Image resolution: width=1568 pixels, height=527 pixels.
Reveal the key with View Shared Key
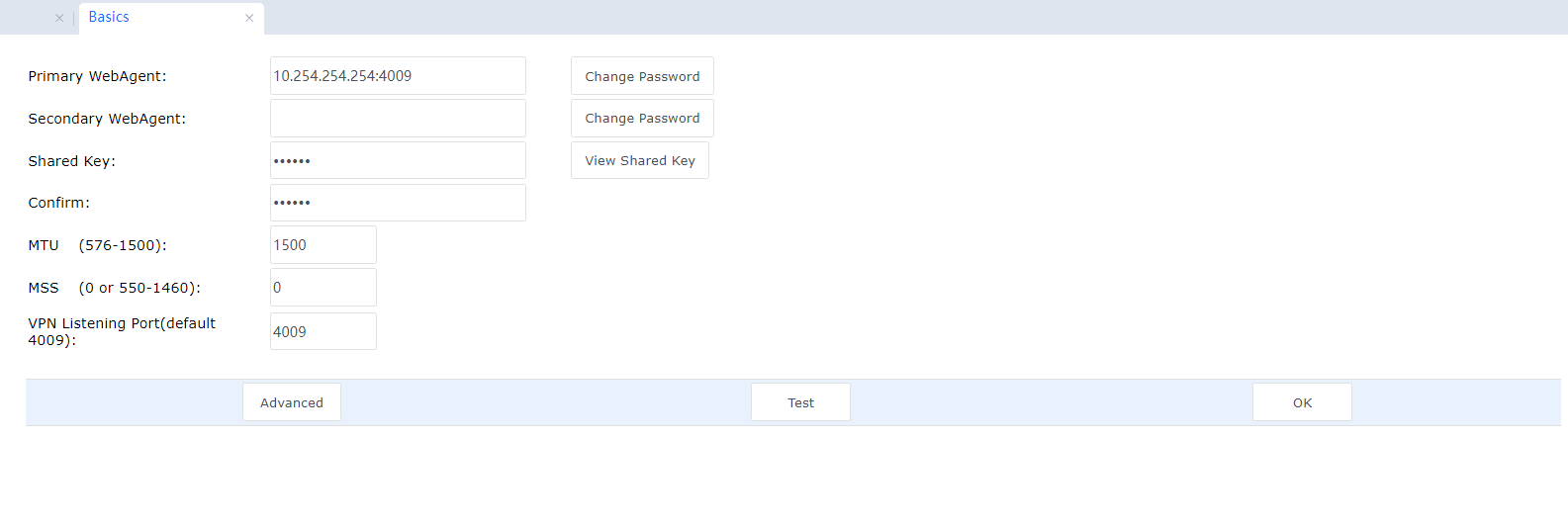[x=640, y=160]
